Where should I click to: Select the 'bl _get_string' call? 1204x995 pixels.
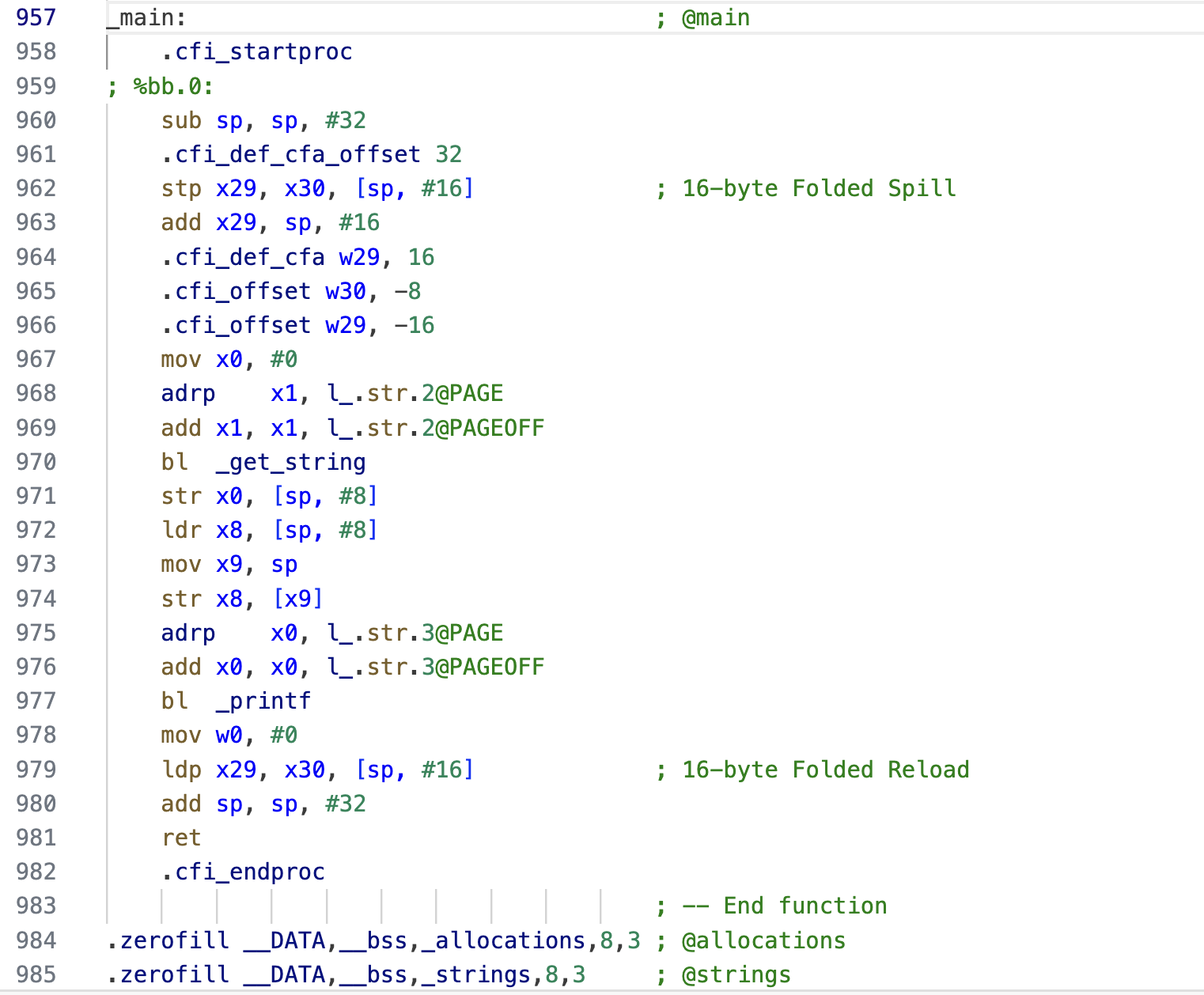point(263,462)
